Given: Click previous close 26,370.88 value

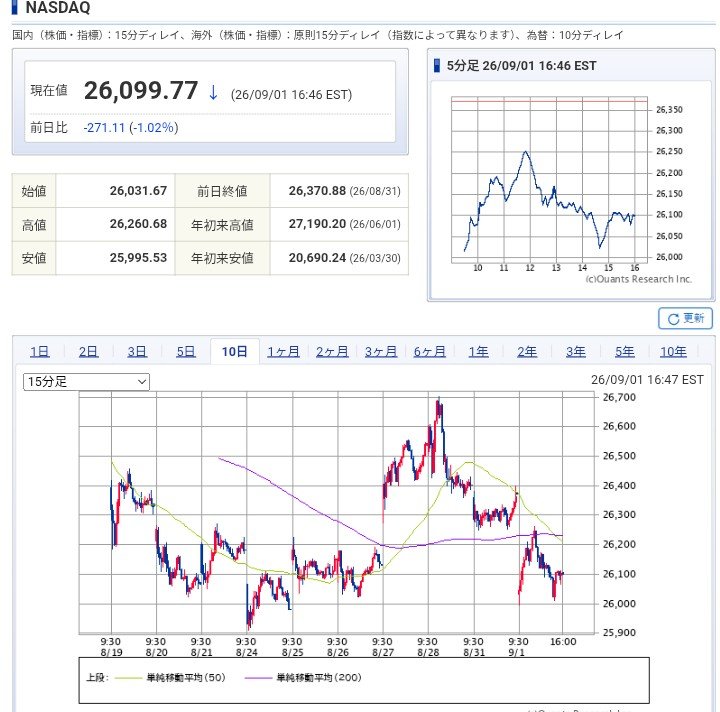Looking at the screenshot, I should coord(317,191).
